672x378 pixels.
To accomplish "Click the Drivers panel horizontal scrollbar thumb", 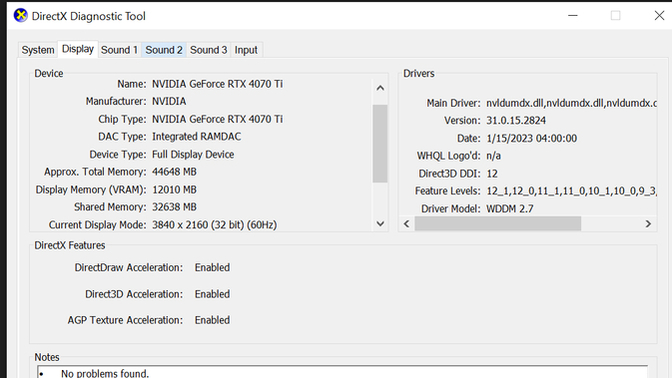I will 498,224.
